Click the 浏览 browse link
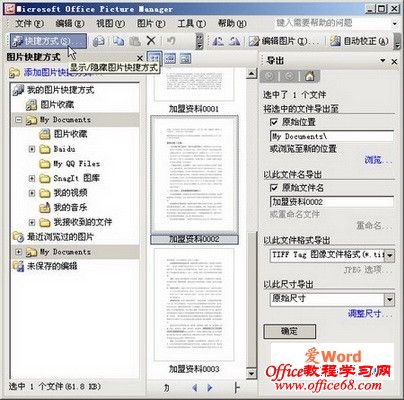The height and width of the screenshot is (400, 404). [x=378, y=160]
